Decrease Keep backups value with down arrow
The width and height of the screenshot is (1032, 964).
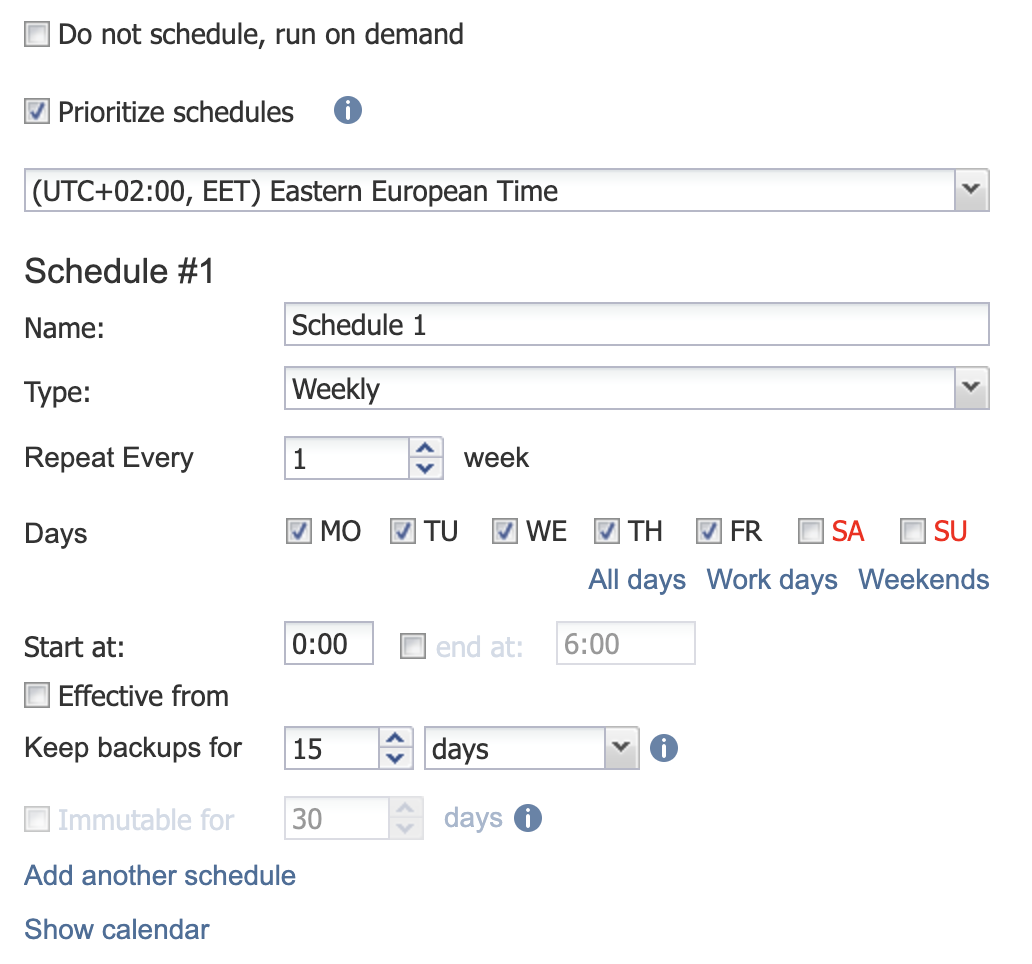(x=397, y=758)
